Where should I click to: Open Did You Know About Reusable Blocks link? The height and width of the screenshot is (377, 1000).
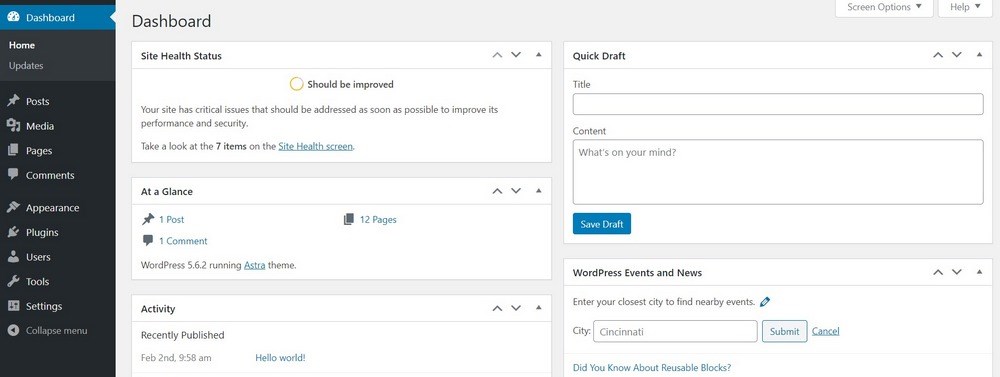[x=652, y=368]
